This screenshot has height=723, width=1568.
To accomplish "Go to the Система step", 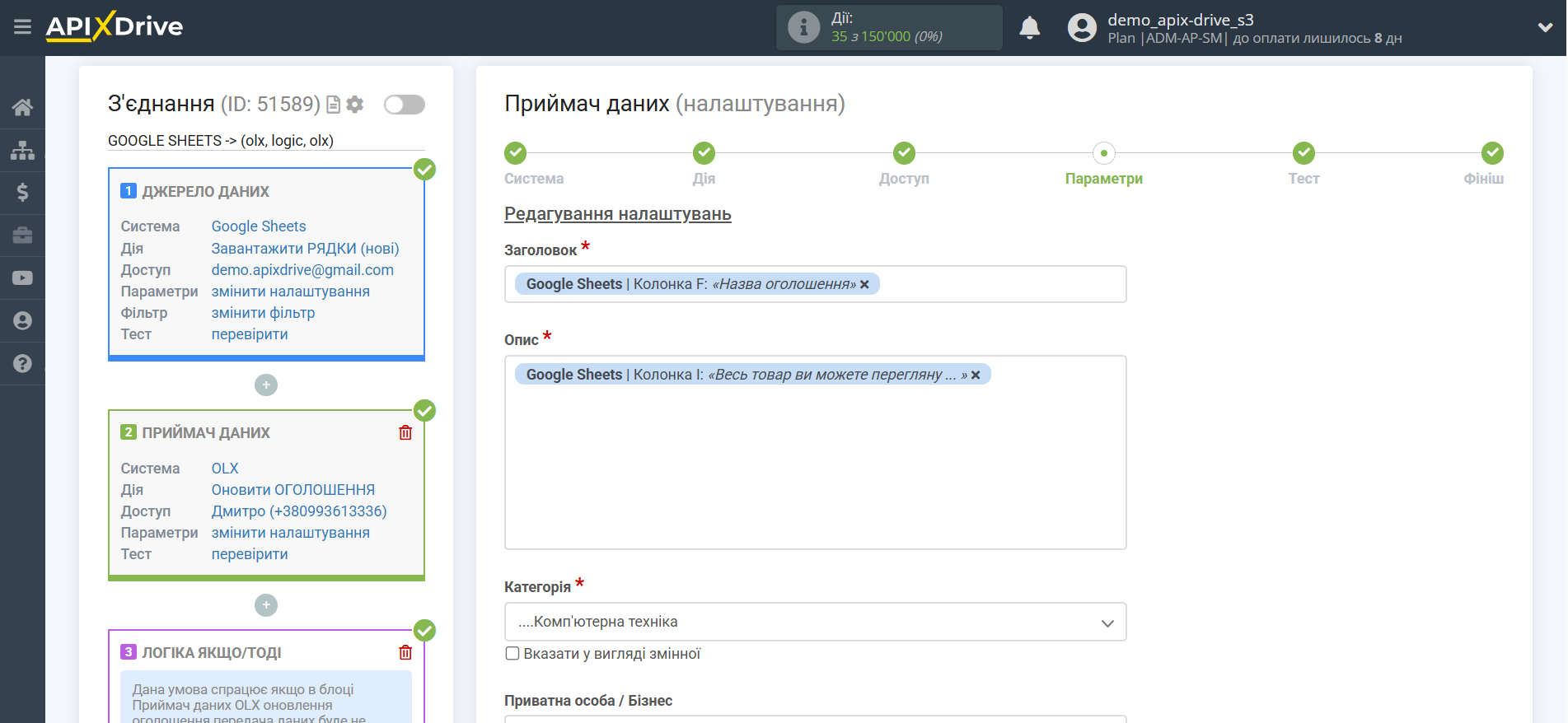I will (516, 153).
